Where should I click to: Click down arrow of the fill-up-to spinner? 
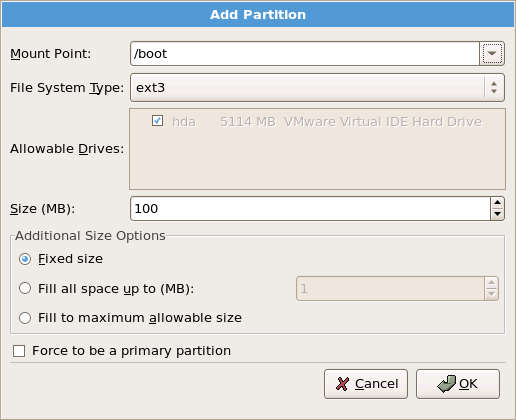492,294
